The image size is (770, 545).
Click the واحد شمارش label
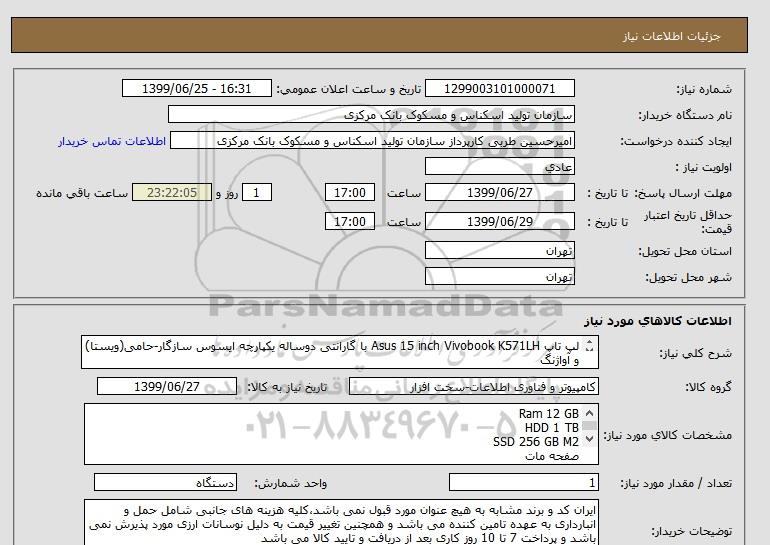coord(290,484)
